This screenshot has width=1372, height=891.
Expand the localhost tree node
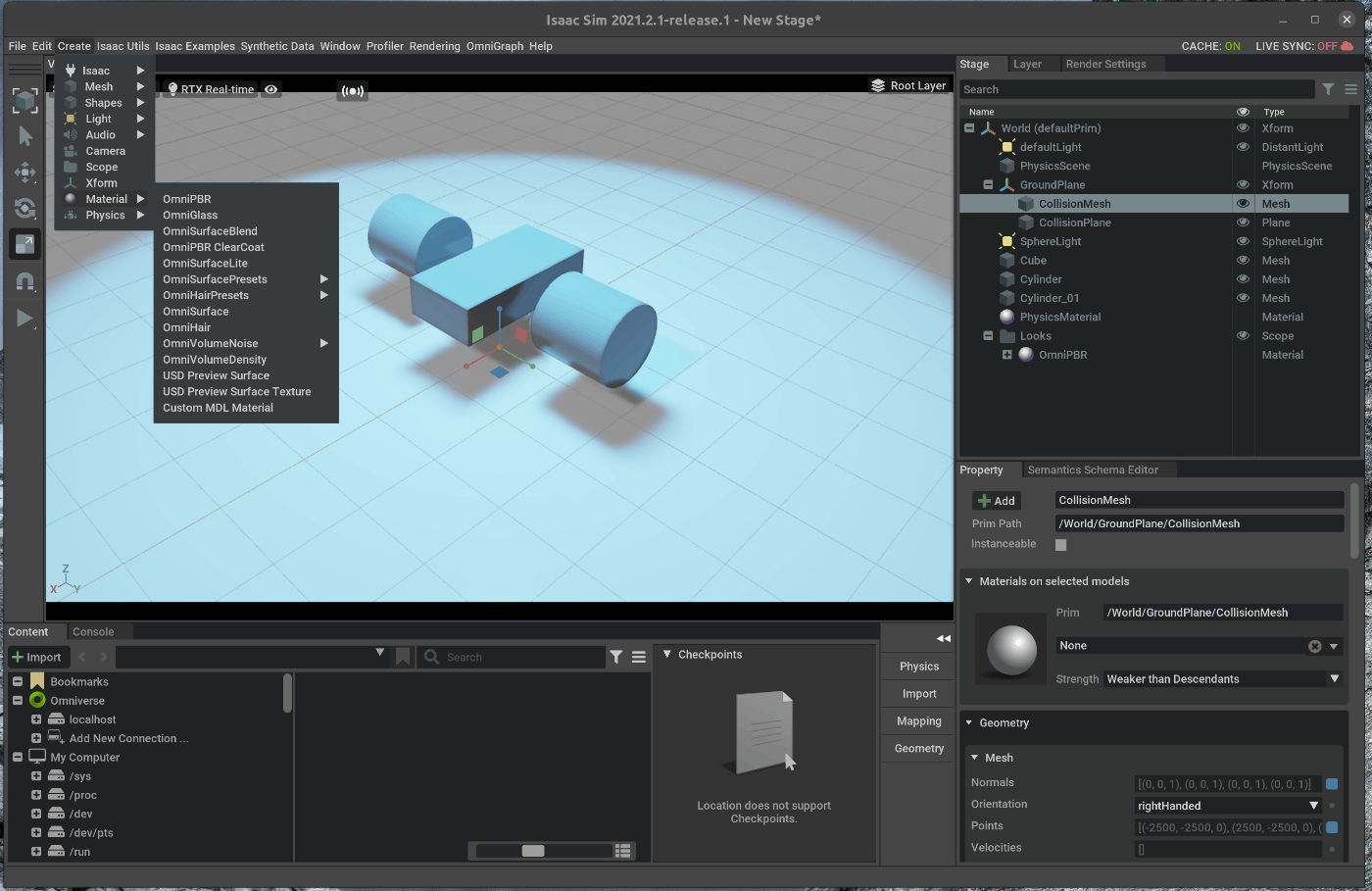[36, 719]
